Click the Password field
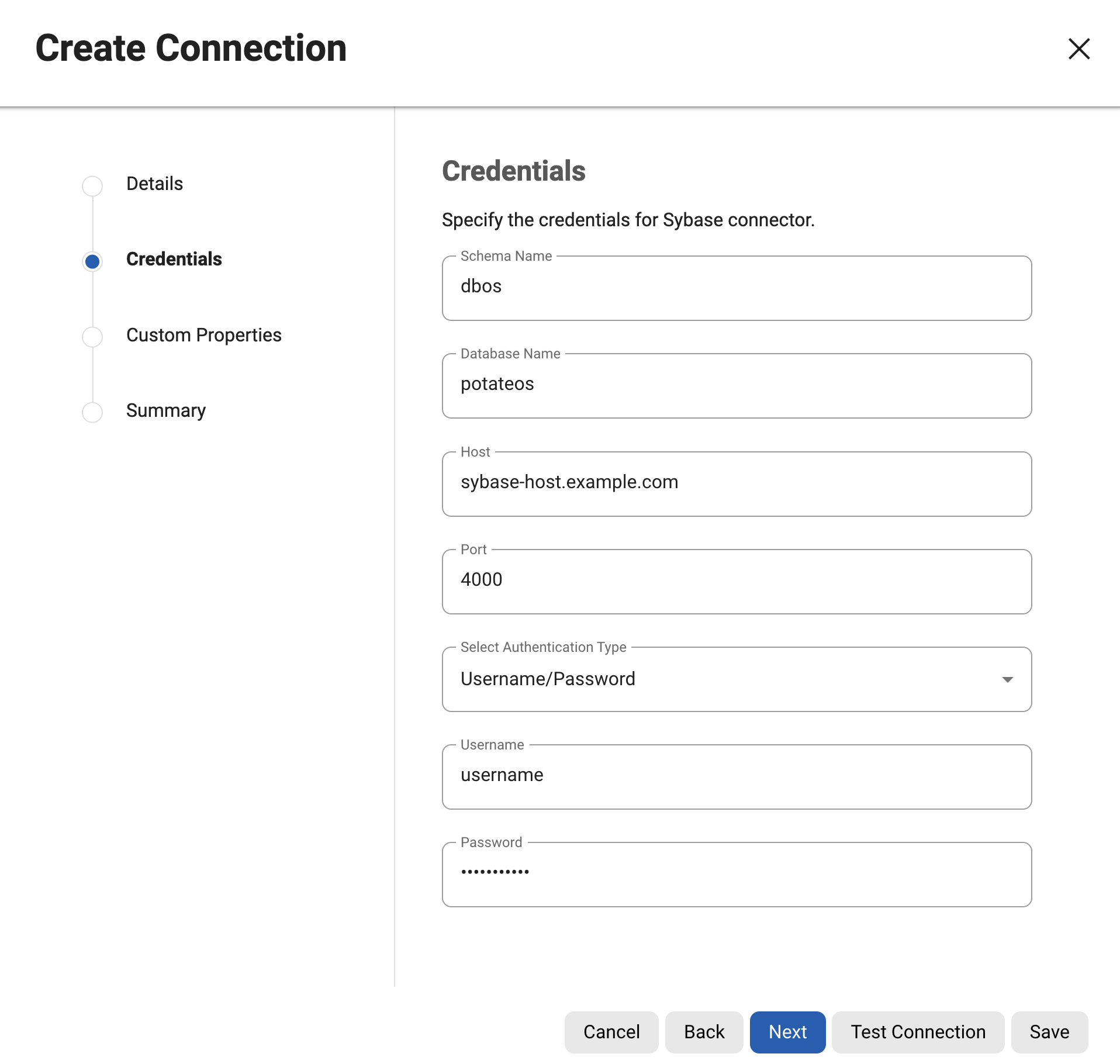This screenshot has width=1120, height=1064. click(x=737, y=874)
